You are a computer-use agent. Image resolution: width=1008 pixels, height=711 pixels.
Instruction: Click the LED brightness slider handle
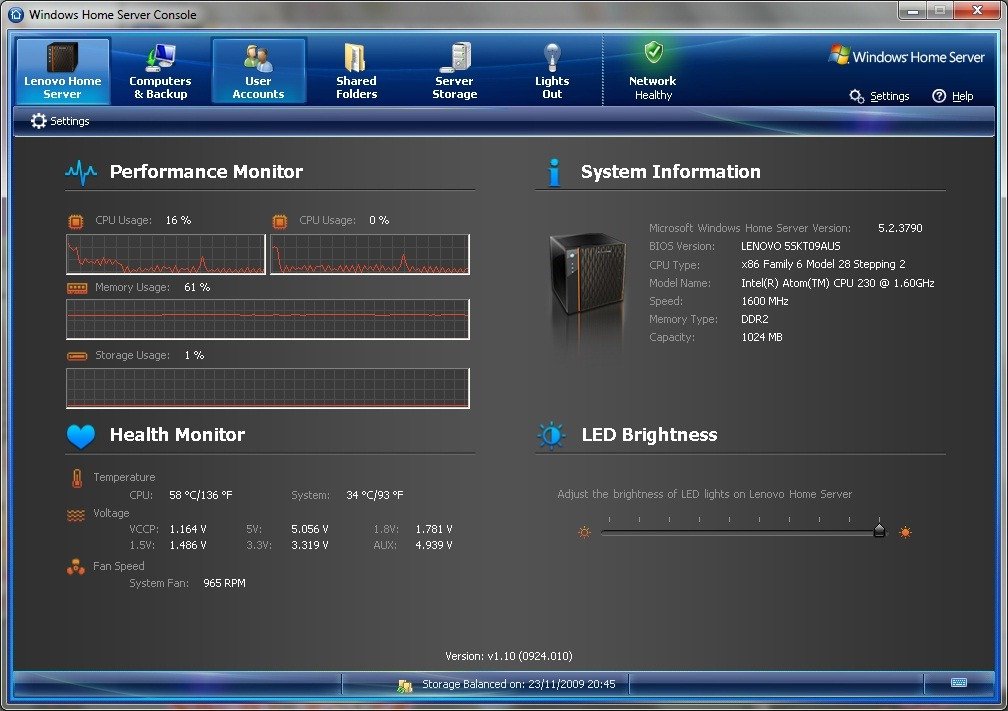tap(879, 530)
